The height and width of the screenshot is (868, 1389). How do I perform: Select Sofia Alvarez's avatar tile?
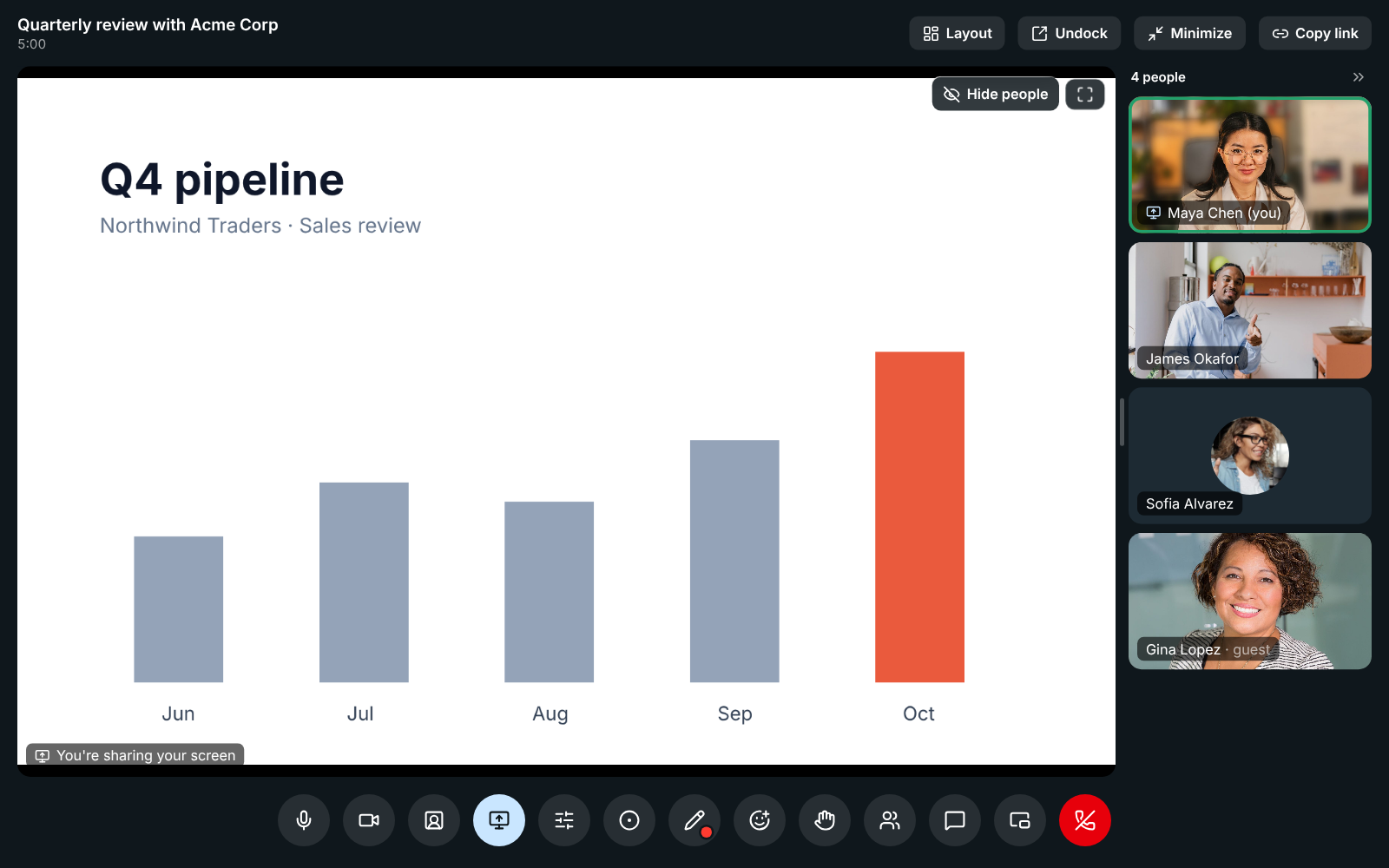[x=1250, y=456]
